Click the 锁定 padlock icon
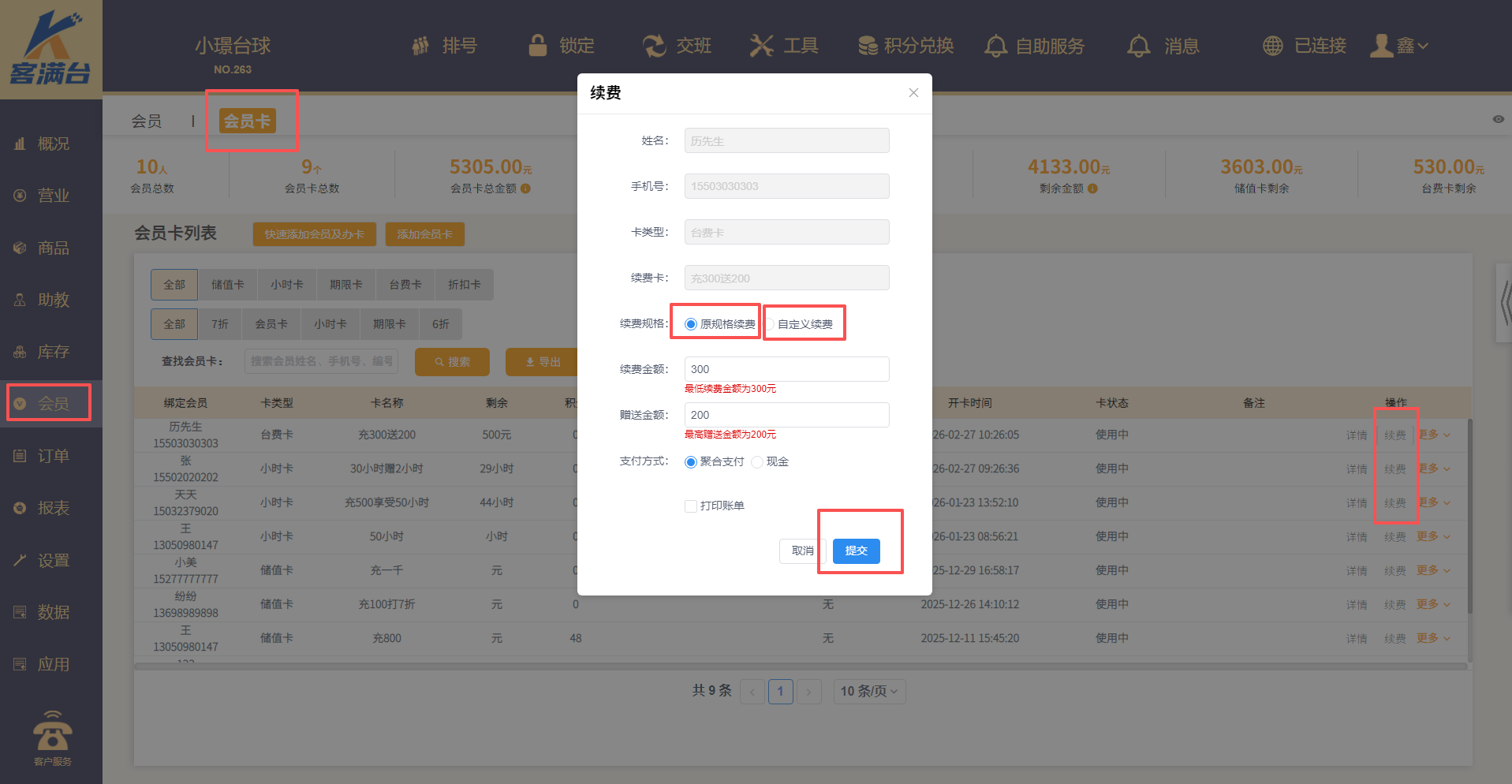Screen dimensions: 1512x784 (x=538, y=46)
